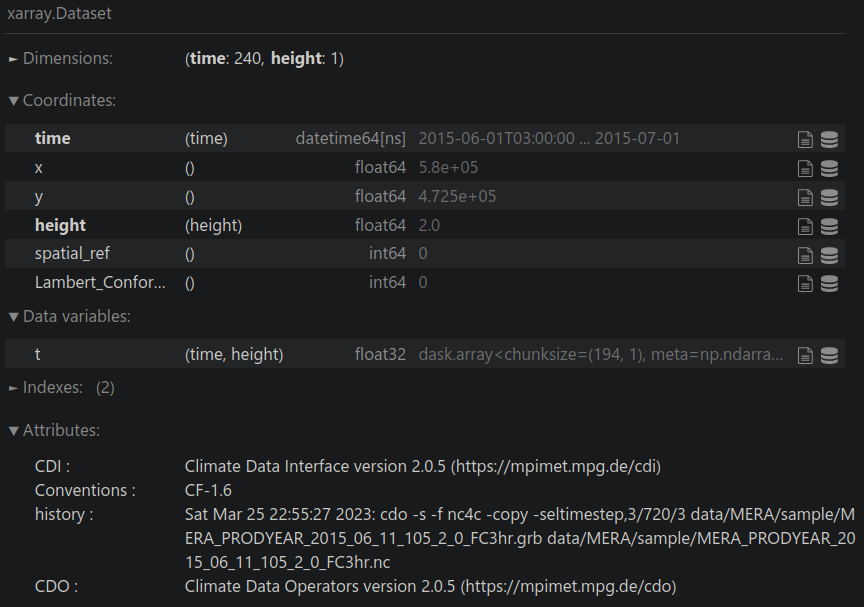The image size is (864, 607).
Task: Show data repr icon for y coordinate
Action: [829, 197]
